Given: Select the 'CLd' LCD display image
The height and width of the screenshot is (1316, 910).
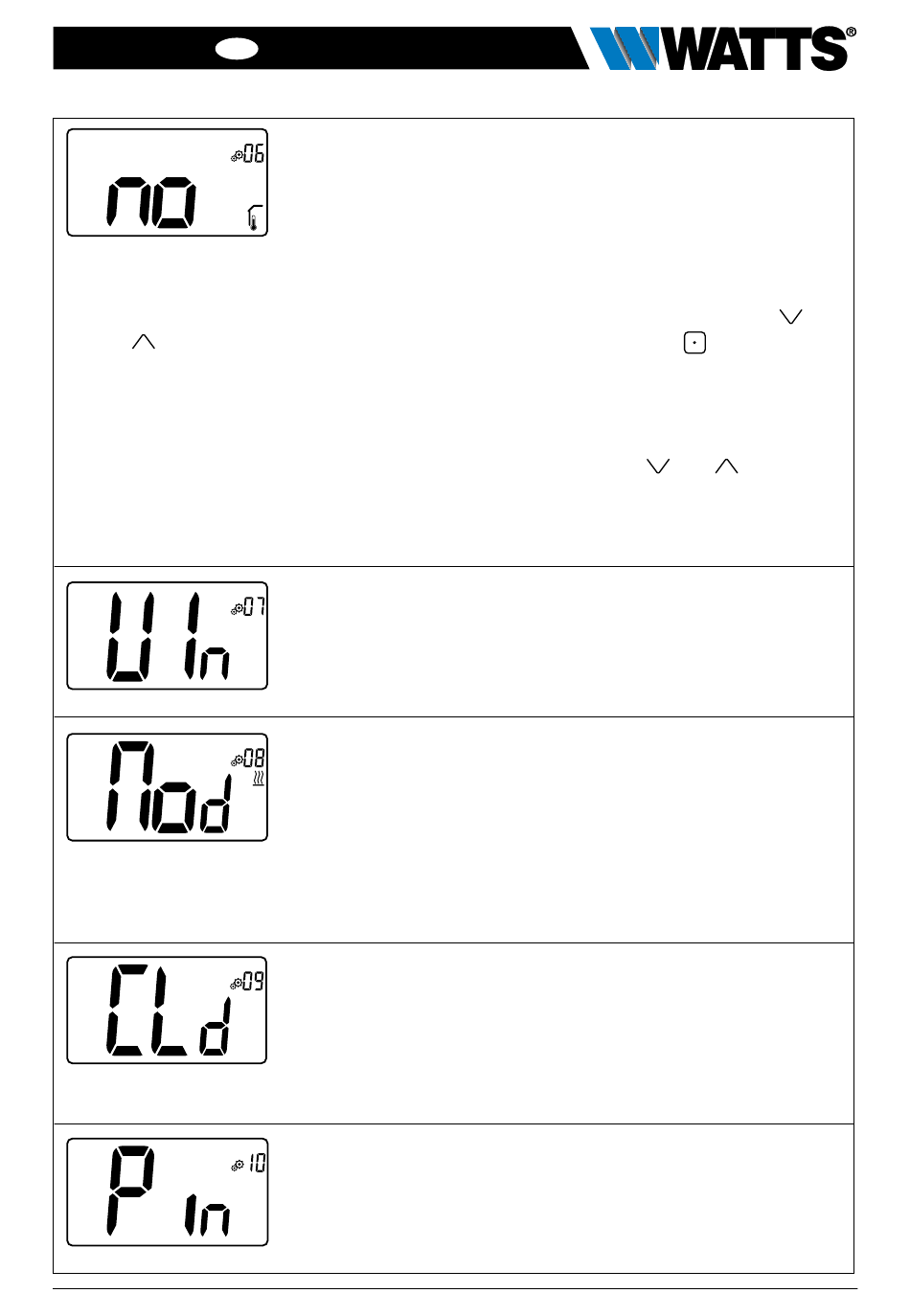Looking at the screenshot, I should (x=167, y=1010).
